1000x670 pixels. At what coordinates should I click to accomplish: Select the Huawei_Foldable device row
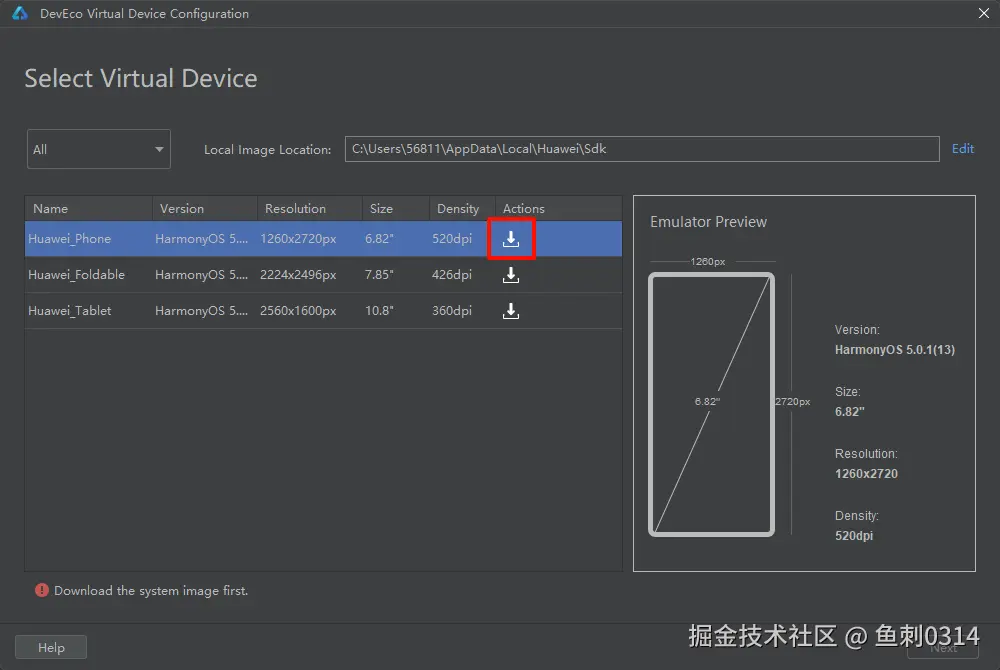point(323,275)
